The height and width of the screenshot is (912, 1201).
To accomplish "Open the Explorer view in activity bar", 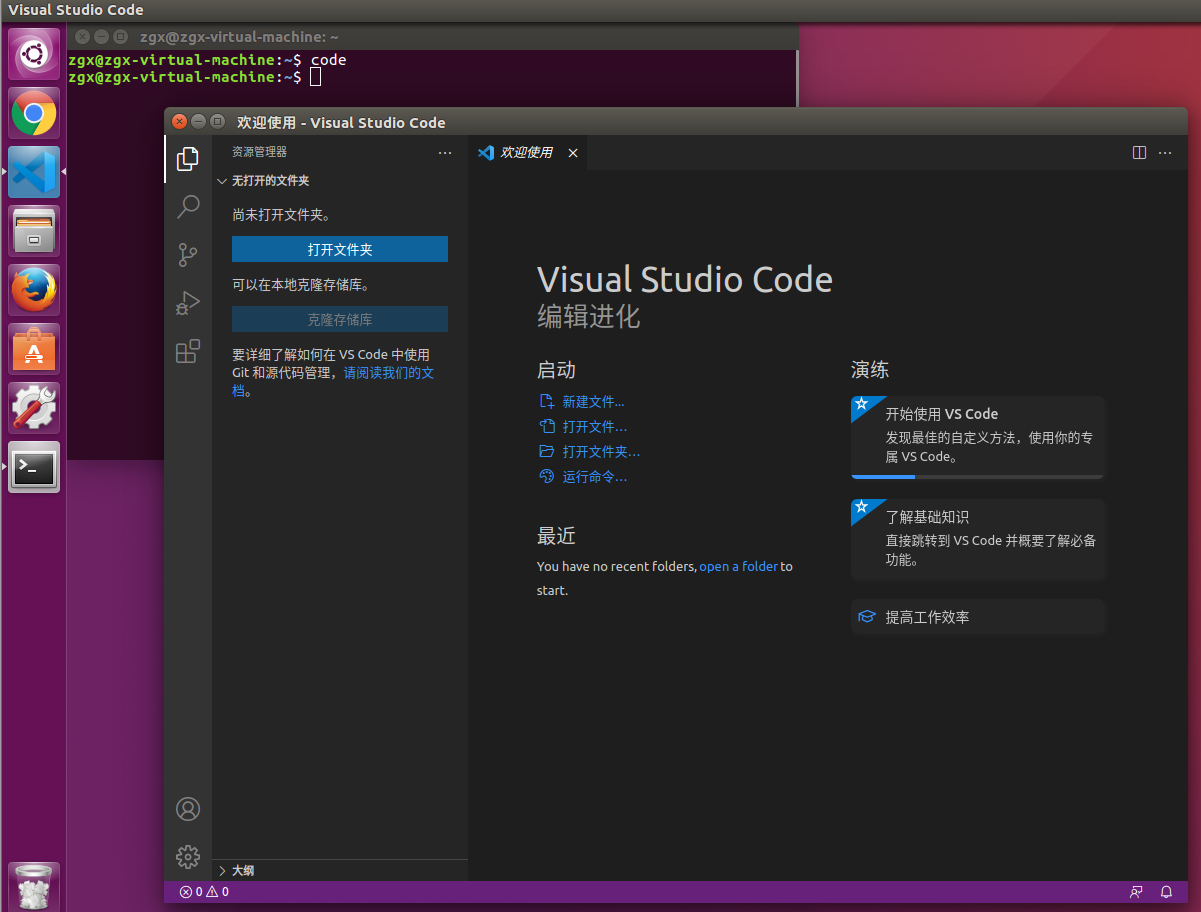I will coord(188,159).
